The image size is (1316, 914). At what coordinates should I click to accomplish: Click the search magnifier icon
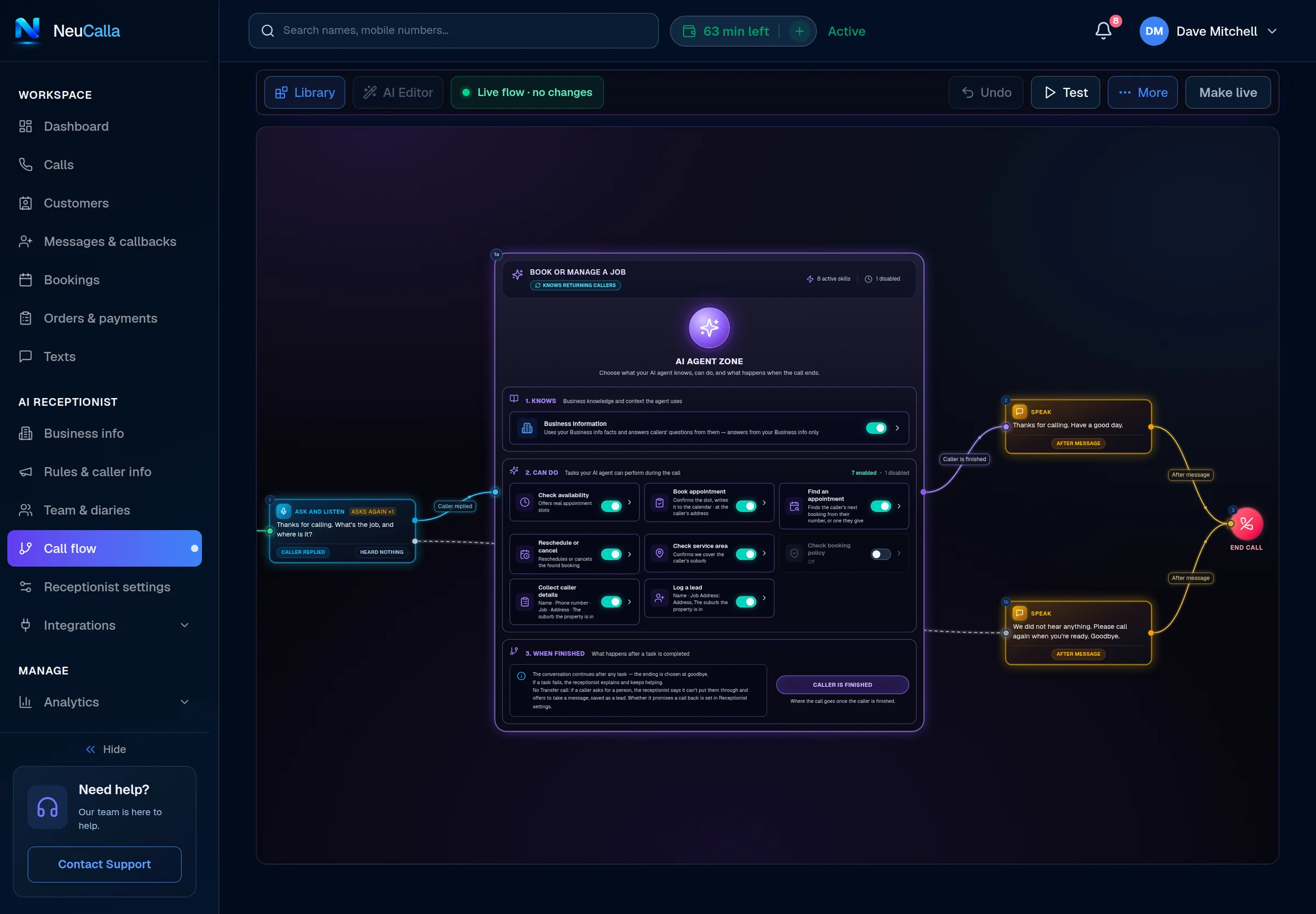(x=268, y=31)
